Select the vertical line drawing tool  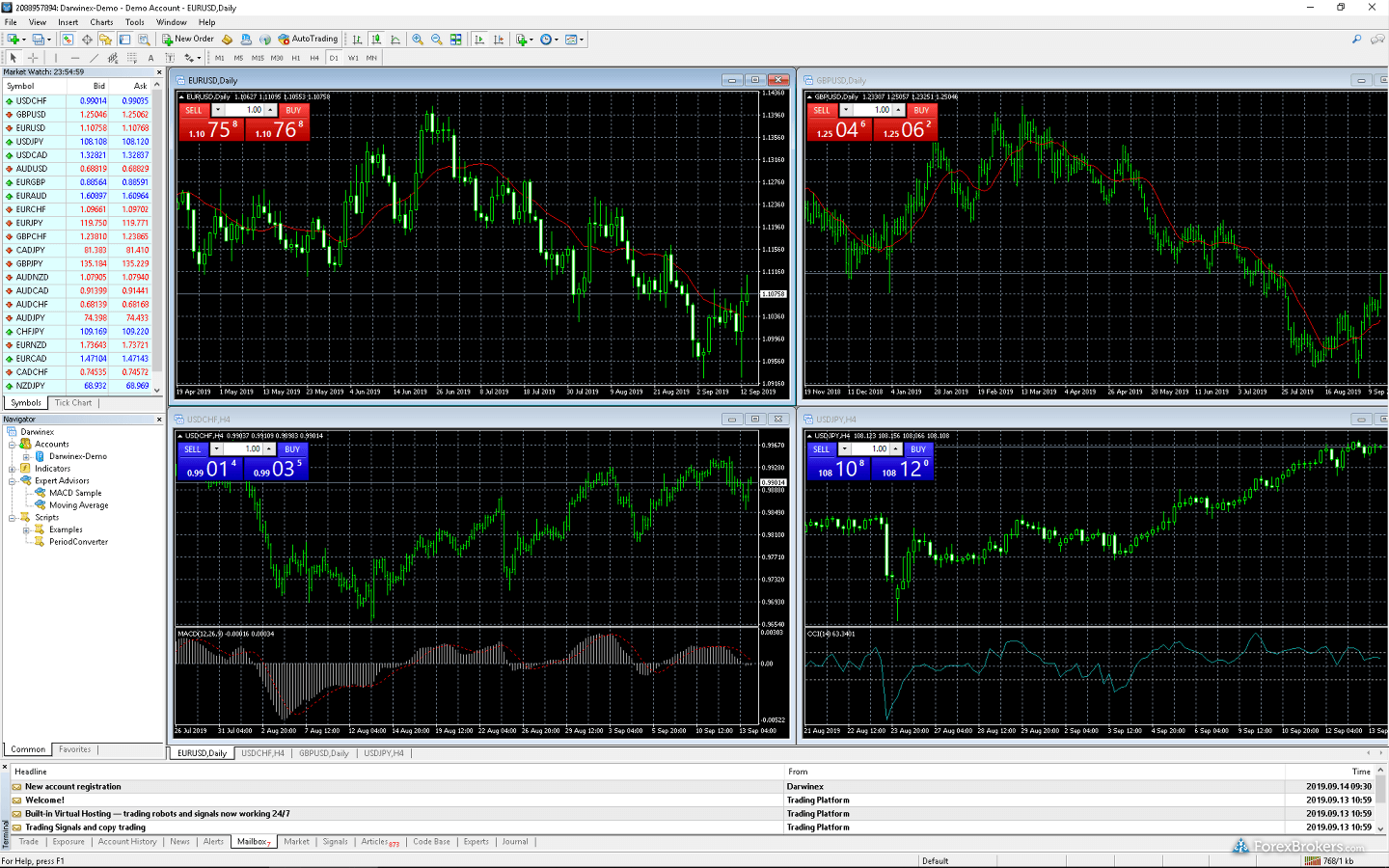click(x=56, y=58)
